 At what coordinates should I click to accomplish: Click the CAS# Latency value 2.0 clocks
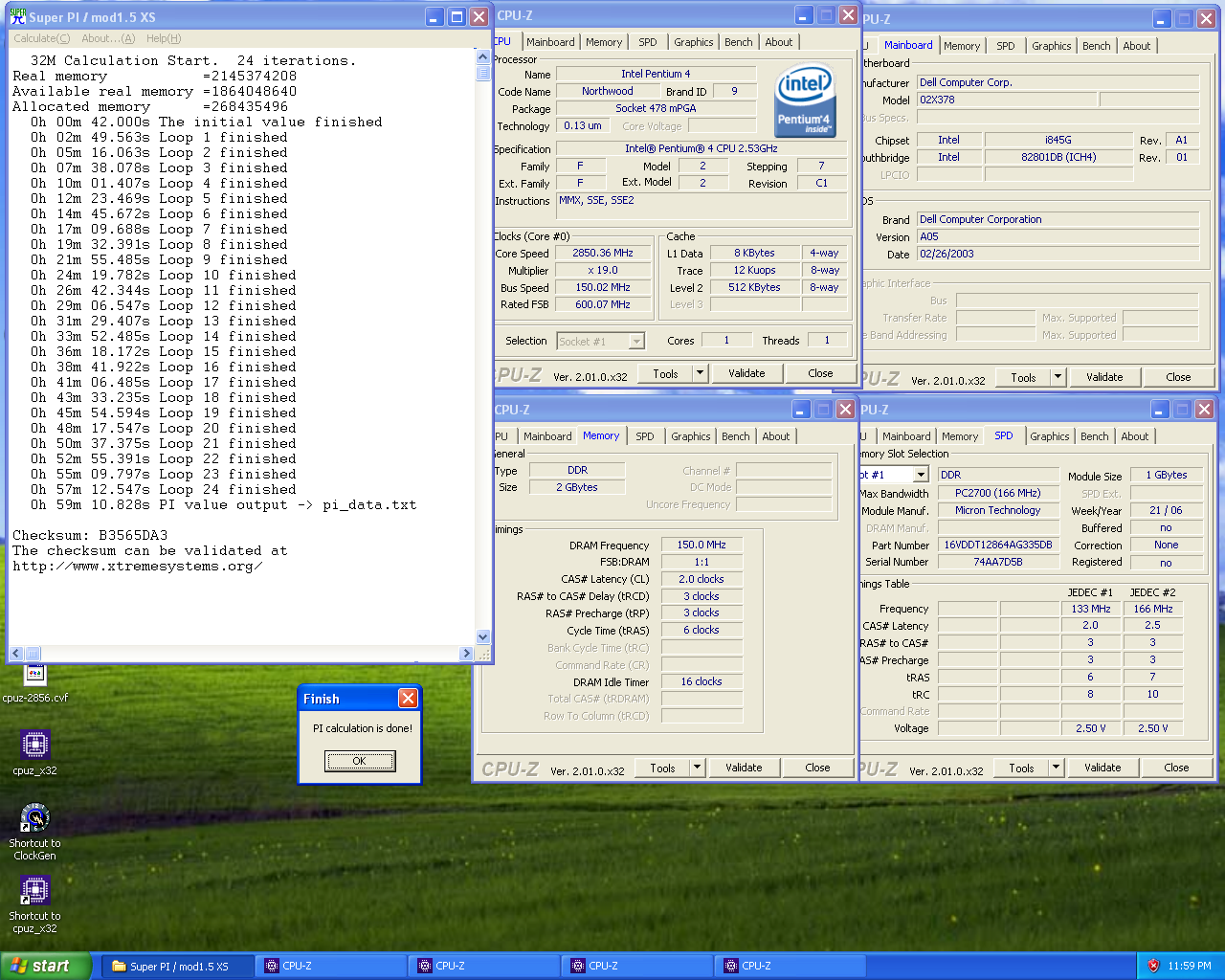point(702,579)
